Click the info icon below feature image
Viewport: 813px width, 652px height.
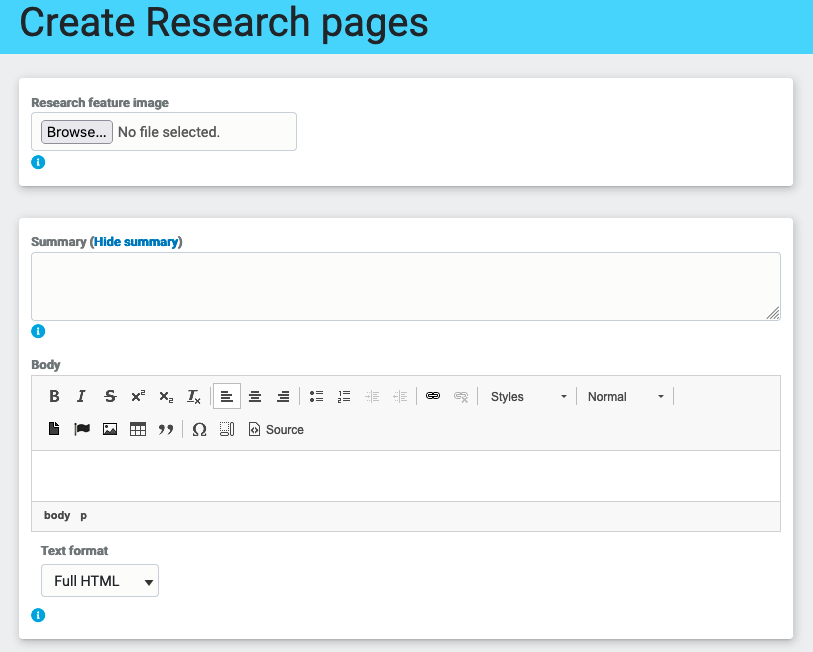tap(38, 162)
